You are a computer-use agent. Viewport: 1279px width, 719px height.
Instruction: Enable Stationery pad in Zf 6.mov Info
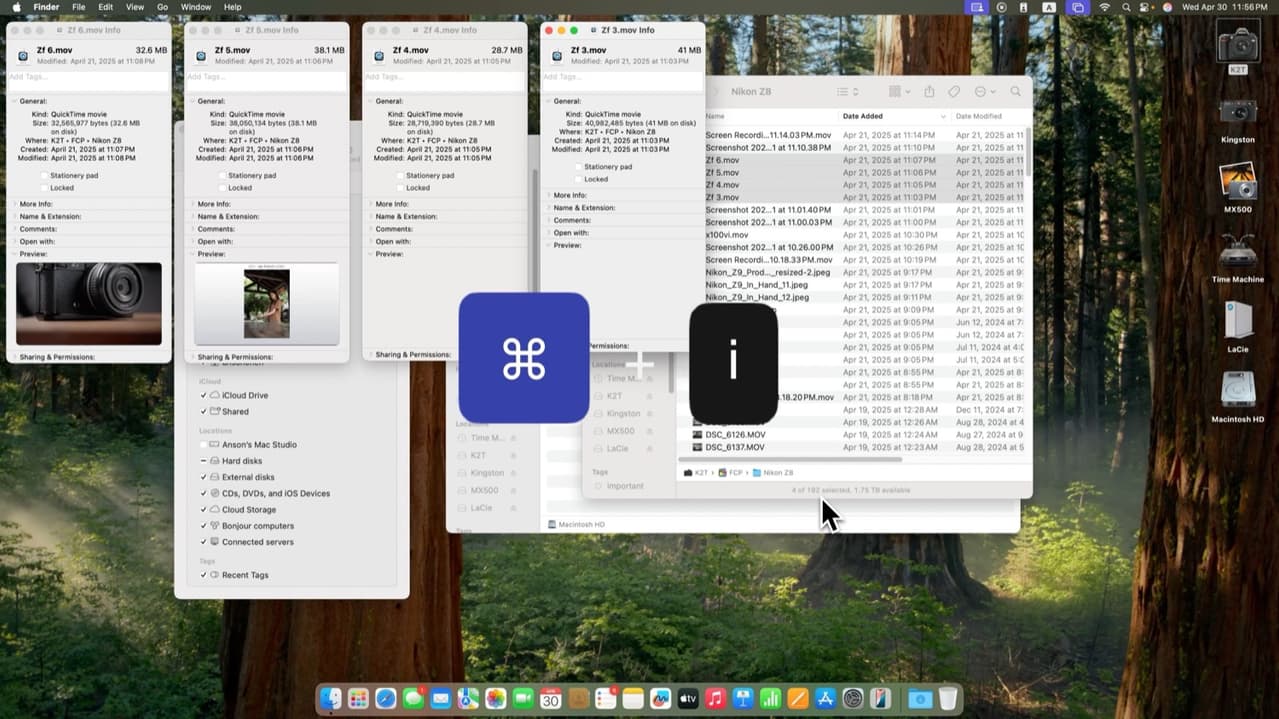[44, 175]
